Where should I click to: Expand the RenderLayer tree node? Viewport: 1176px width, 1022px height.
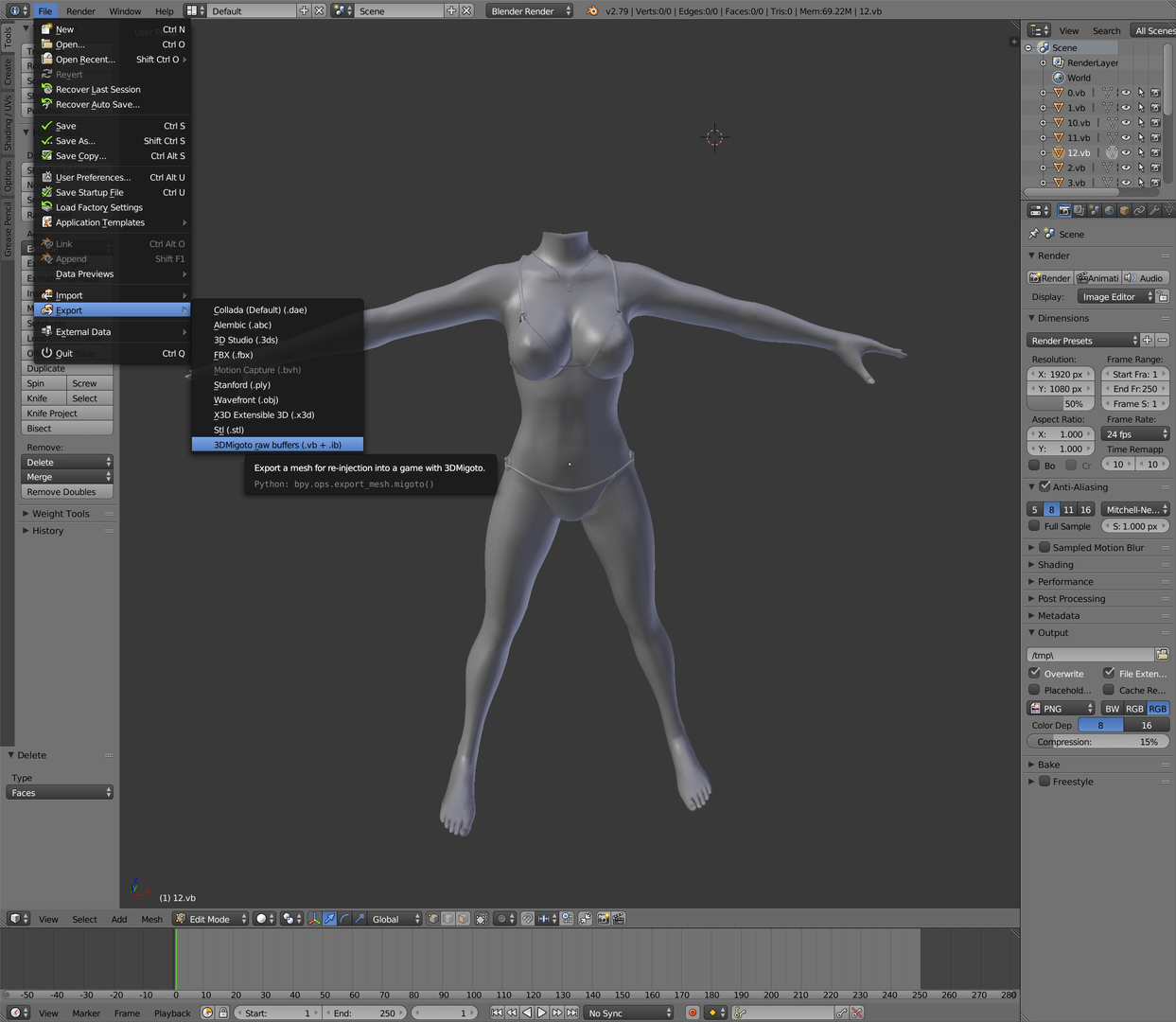coord(1043,62)
